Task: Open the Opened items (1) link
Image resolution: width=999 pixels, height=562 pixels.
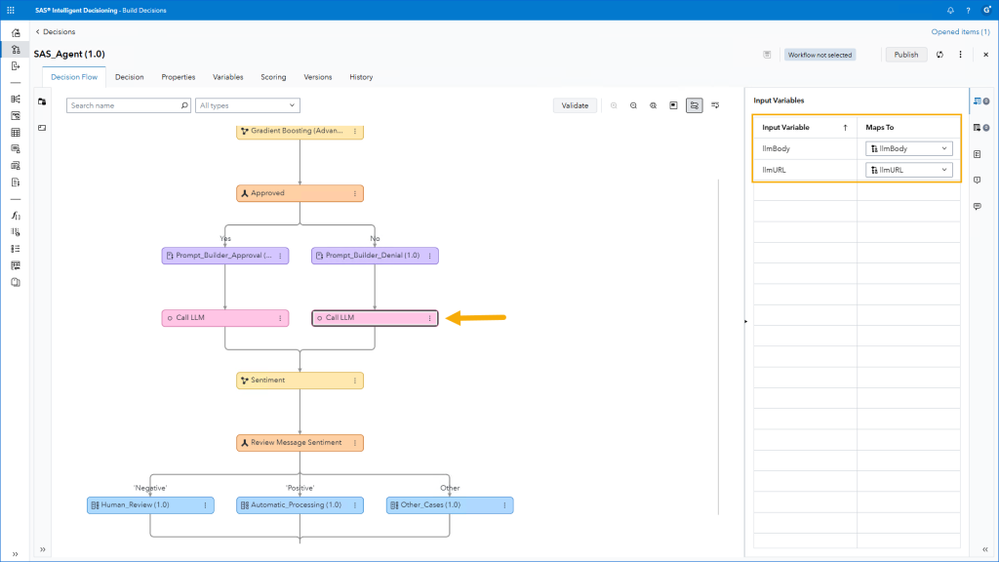Action: point(960,32)
